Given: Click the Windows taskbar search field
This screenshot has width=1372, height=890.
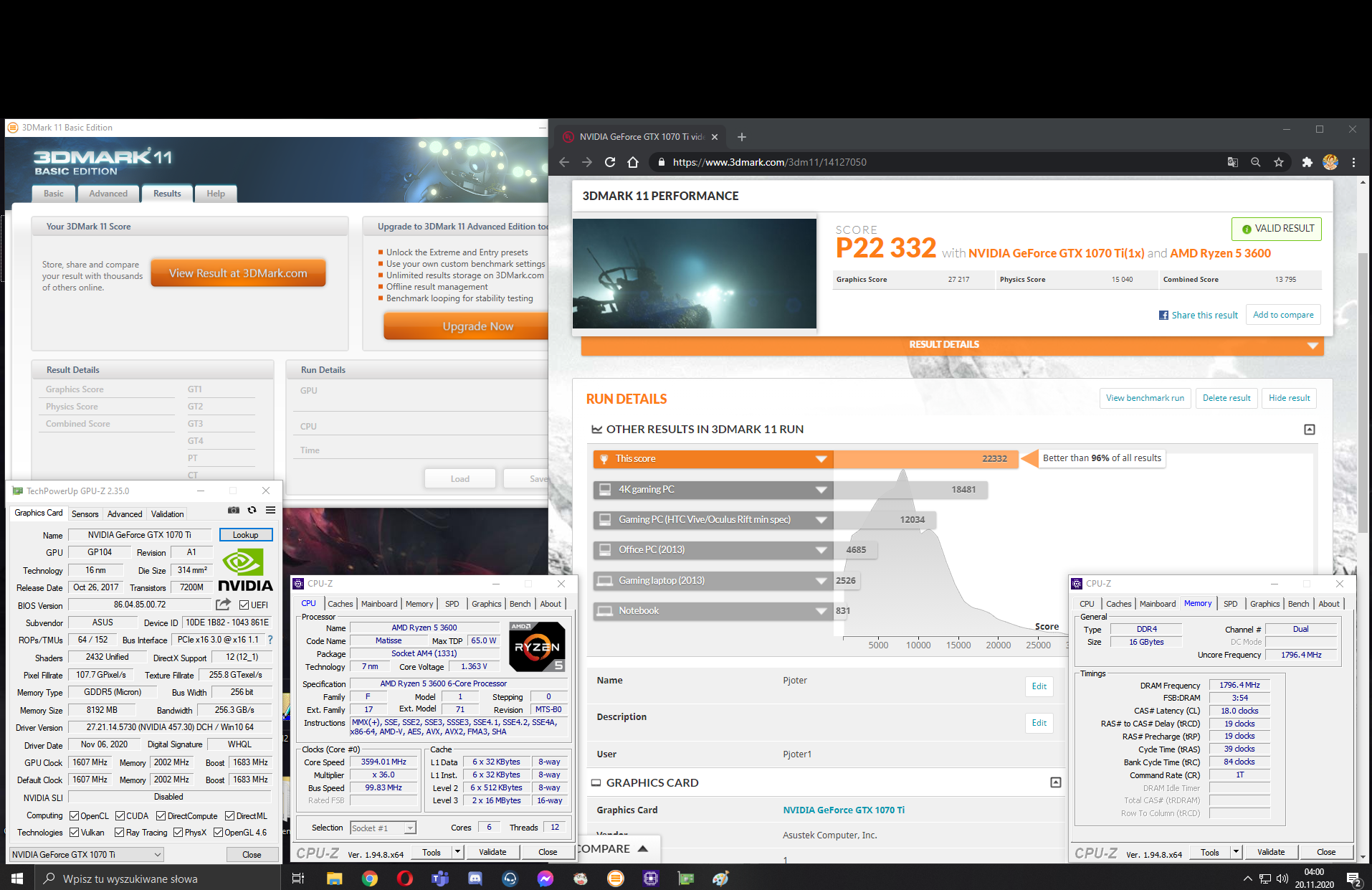Looking at the screenshot, I should coord(158,878).
